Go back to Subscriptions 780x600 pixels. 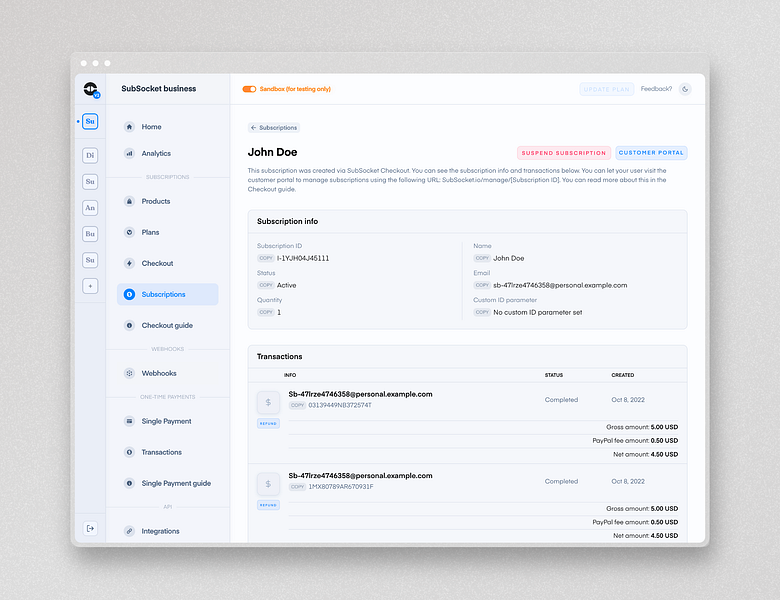274,128
